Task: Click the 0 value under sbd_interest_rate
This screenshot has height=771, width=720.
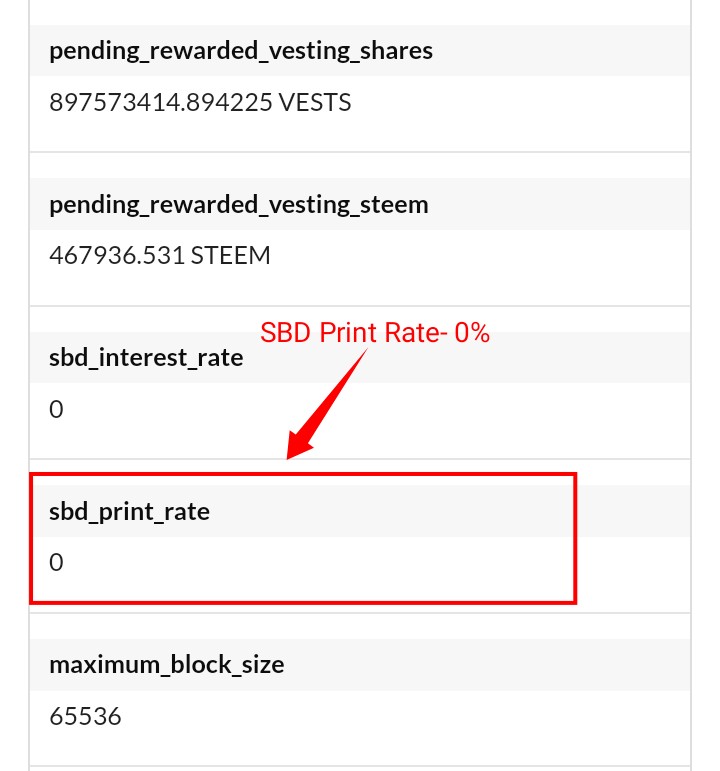Action: click(56, 409)
